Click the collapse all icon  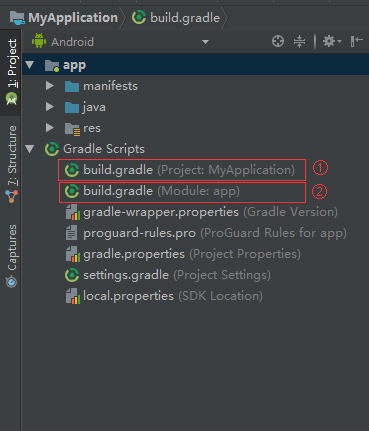click(x=299, y=41)
